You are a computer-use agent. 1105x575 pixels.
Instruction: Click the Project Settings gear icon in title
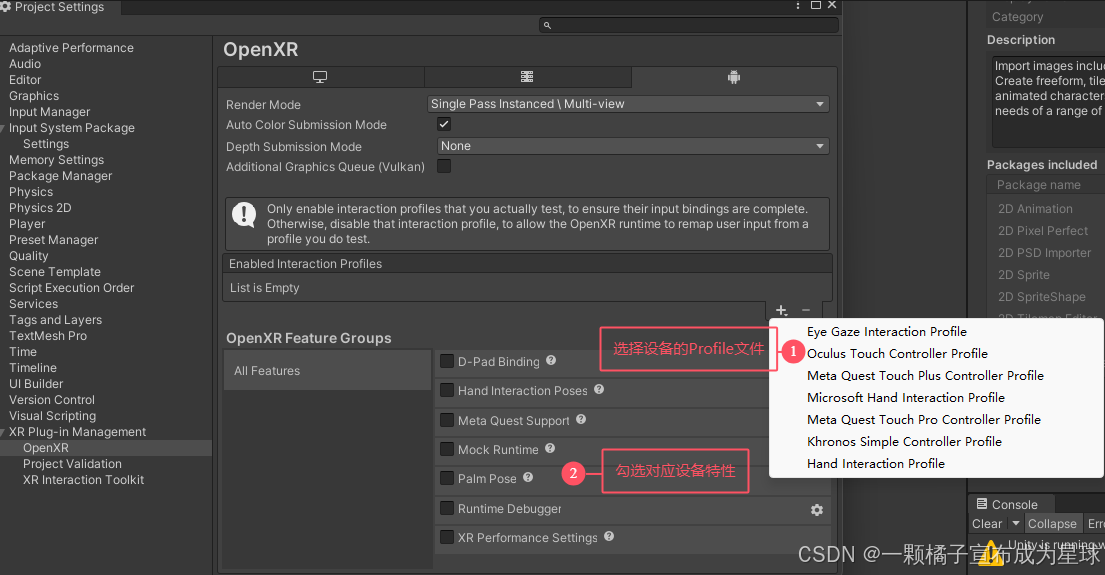(x=6, y=6)
